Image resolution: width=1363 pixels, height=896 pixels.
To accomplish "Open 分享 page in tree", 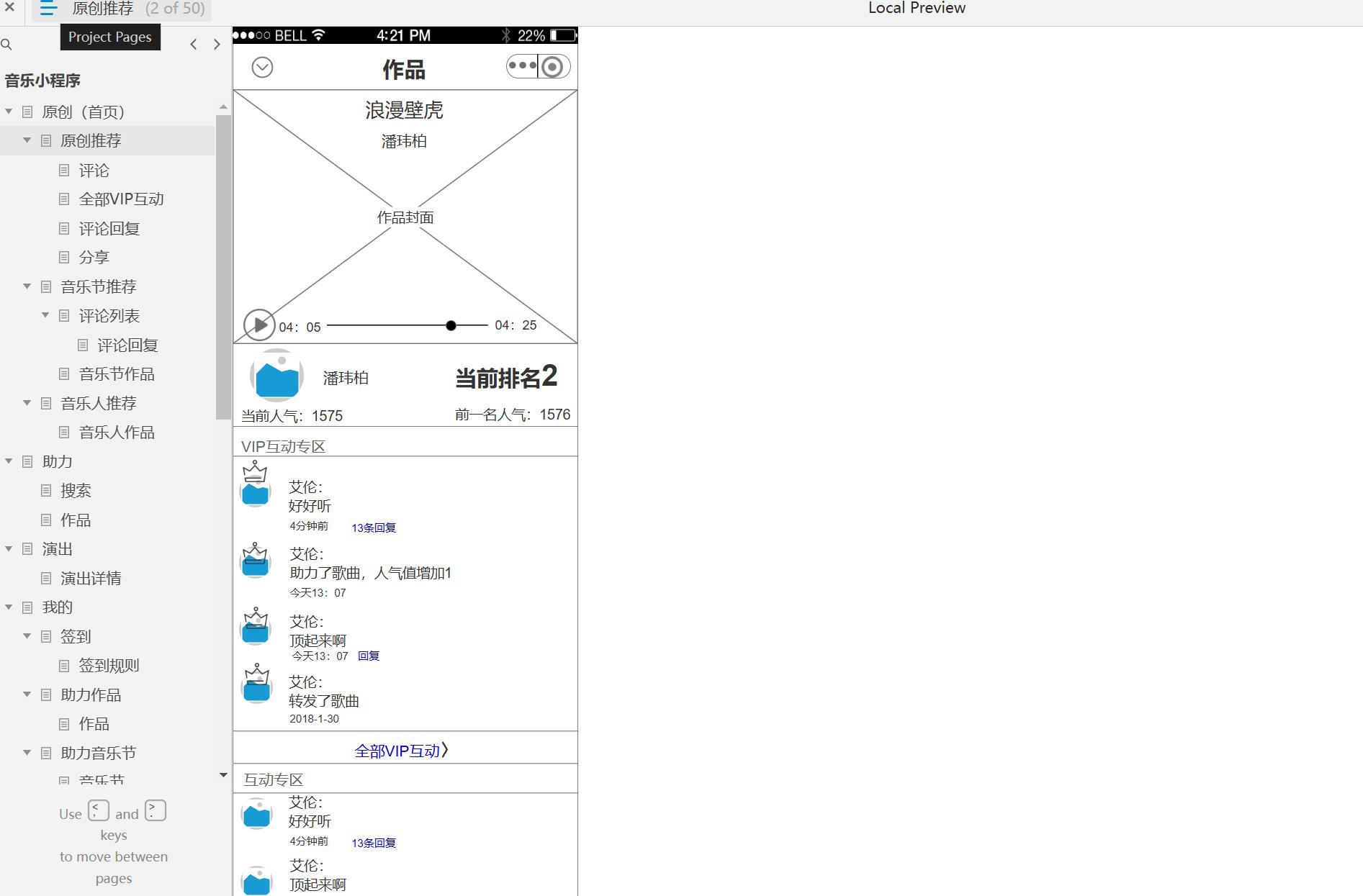I will point(94,258).
